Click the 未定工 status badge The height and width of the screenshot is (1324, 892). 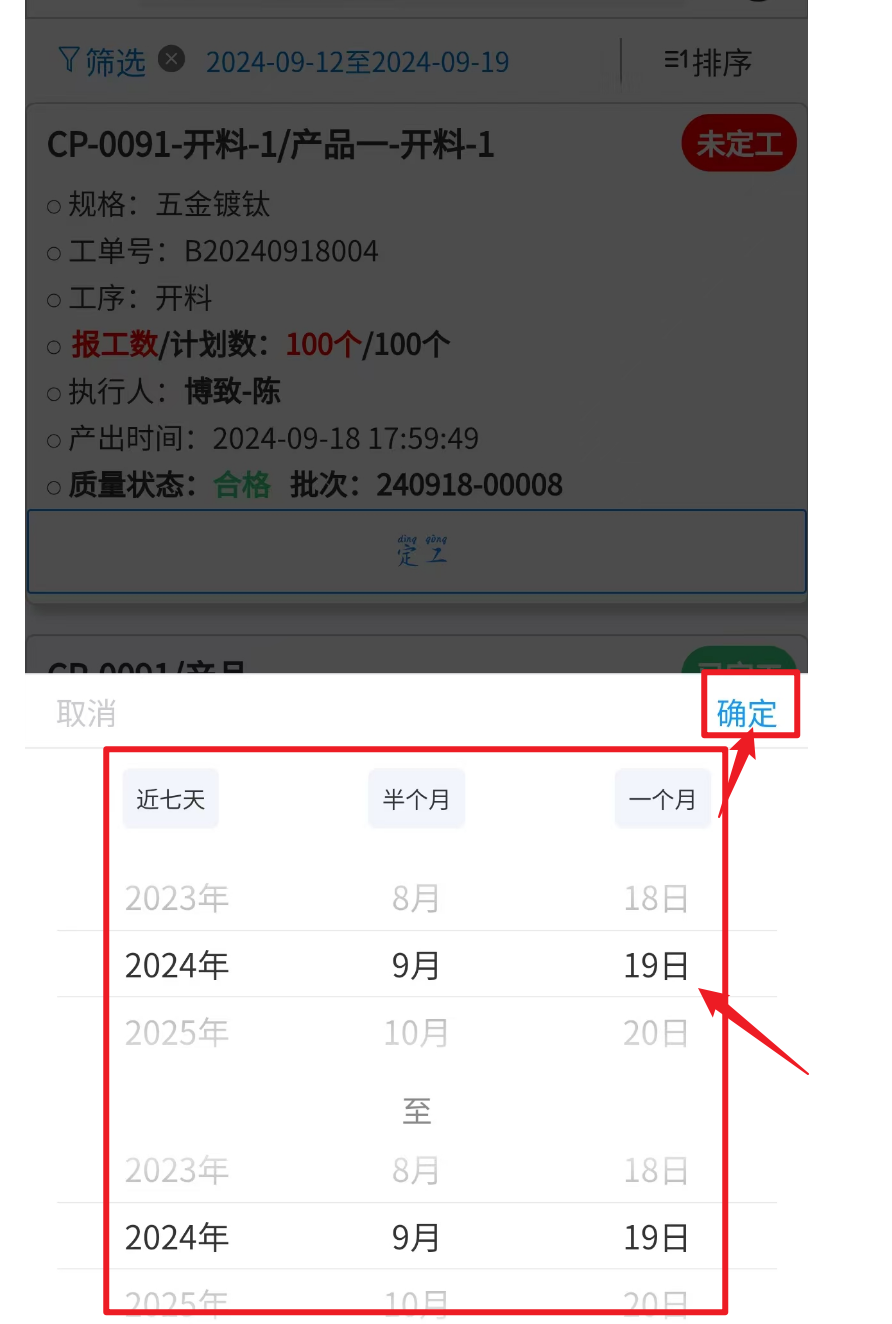pos(739,144)
